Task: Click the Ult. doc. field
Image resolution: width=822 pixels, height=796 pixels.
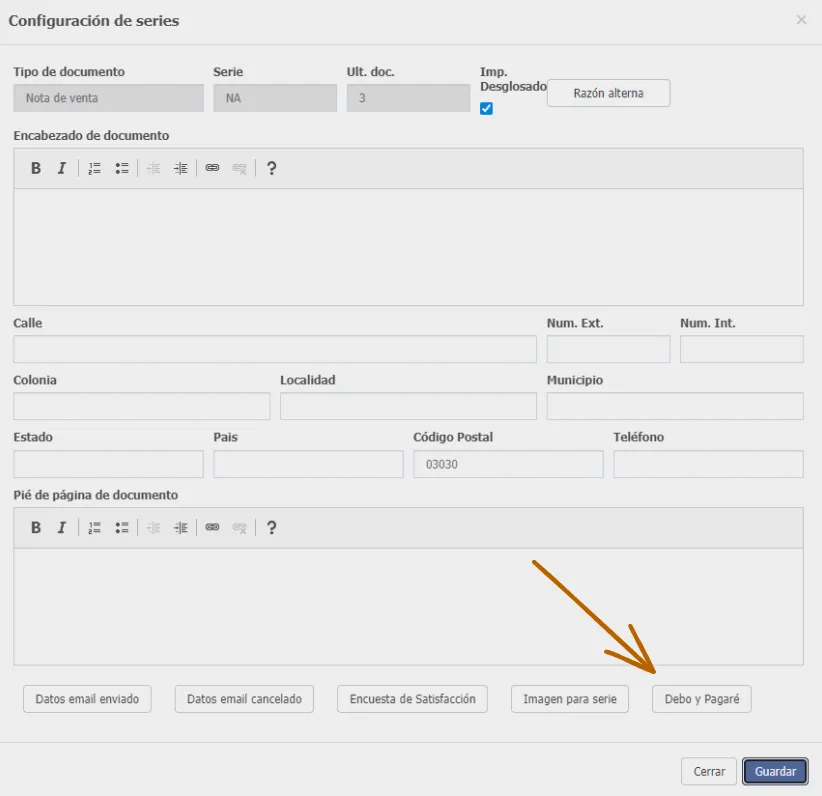Action: (x=408, y=98)
